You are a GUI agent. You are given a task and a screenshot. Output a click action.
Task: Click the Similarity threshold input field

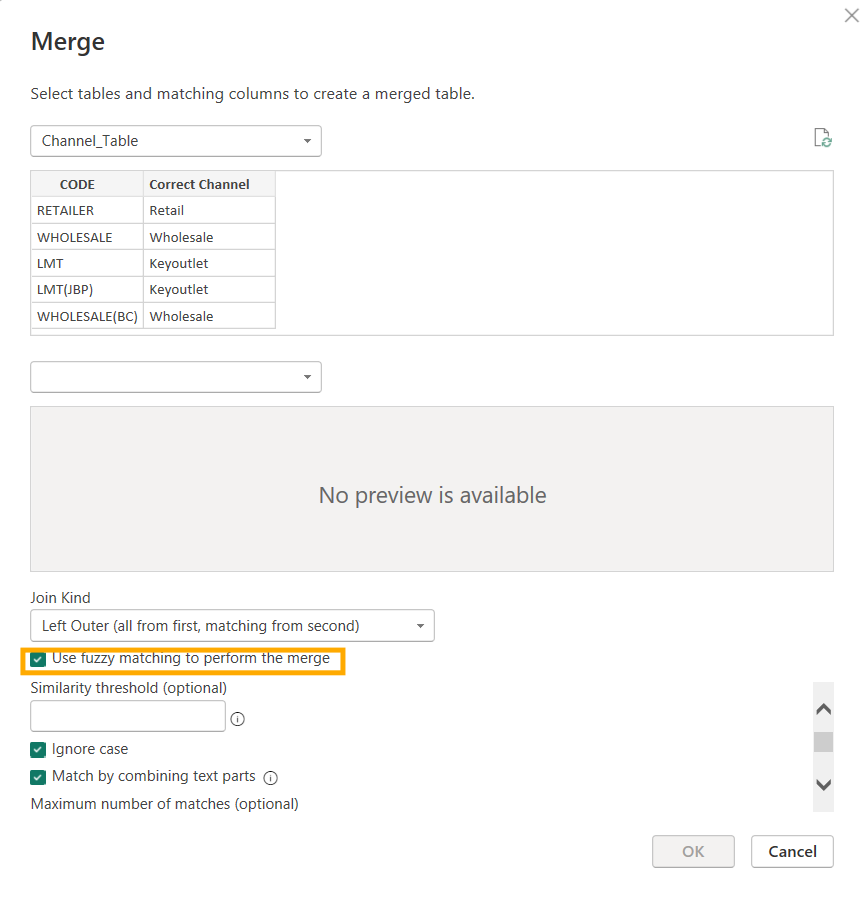[x=128, y=716]
